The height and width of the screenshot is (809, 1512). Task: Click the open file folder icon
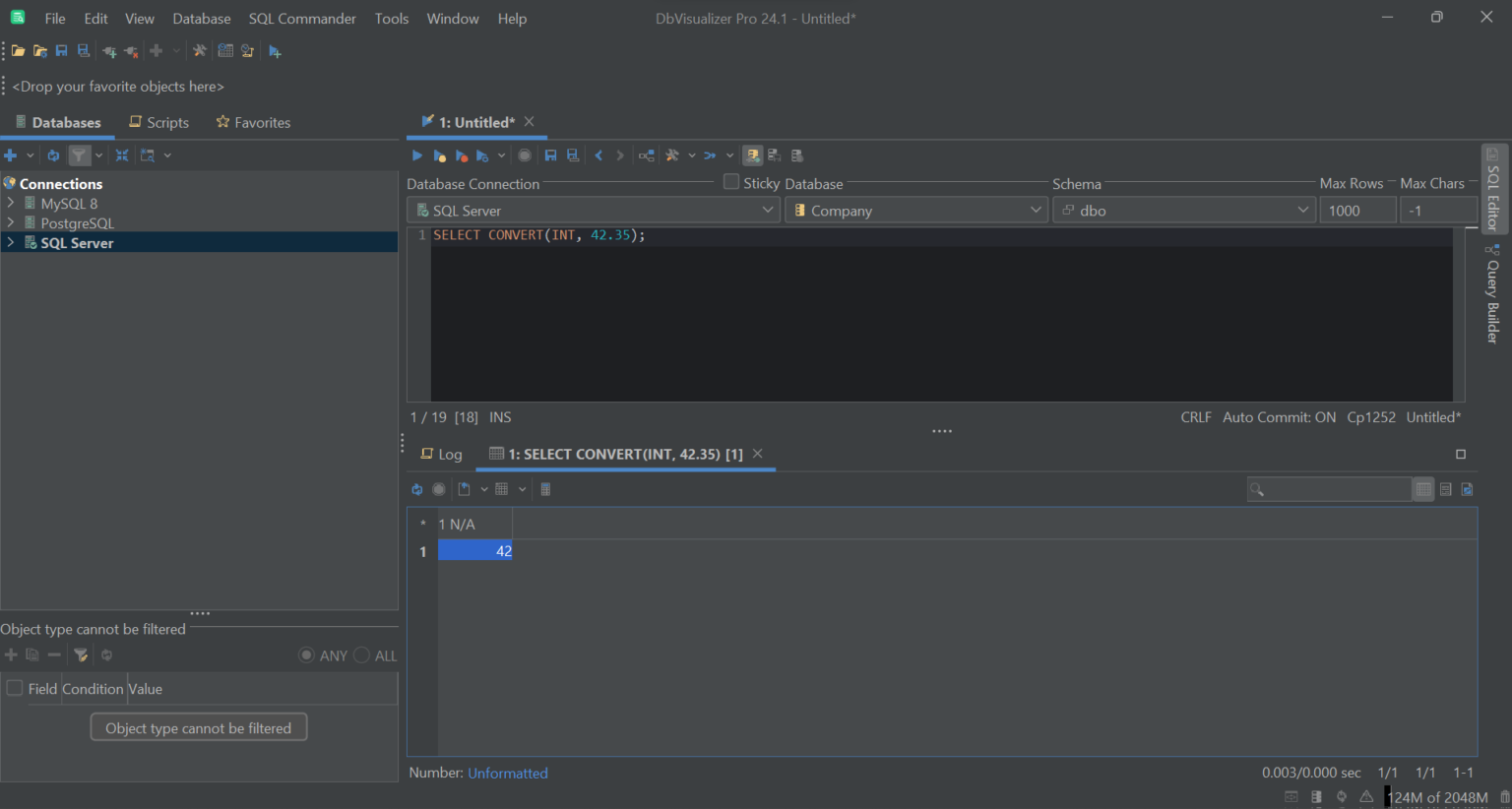point(18,51)
